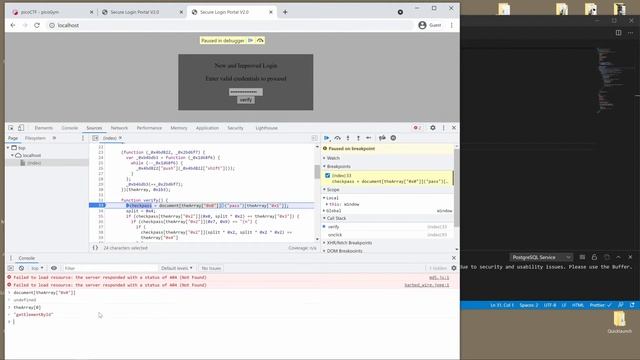
Task: Focus the password field on login page
Action: 246,92
